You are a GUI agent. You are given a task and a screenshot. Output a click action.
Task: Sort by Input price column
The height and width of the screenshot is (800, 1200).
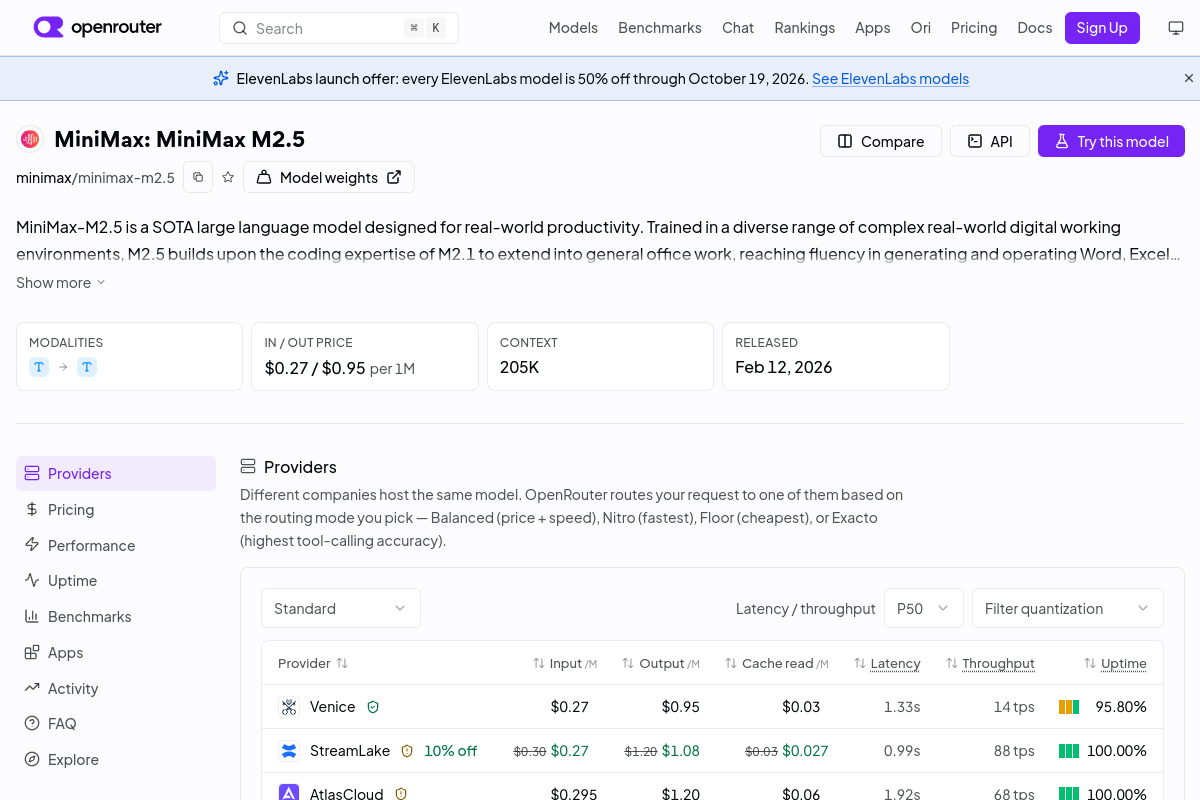point(565,663)
